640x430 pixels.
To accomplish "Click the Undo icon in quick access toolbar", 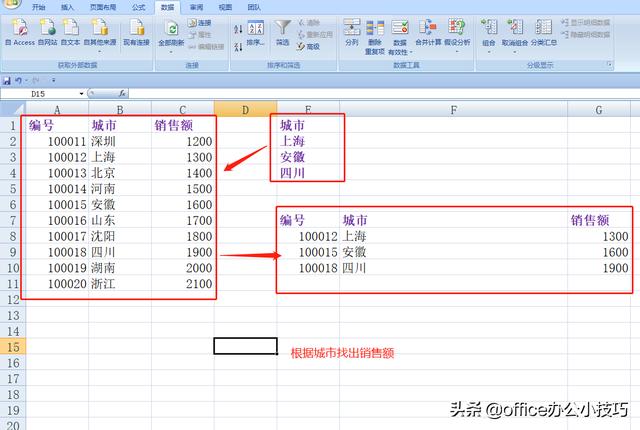I will click(x=18, y=81).
